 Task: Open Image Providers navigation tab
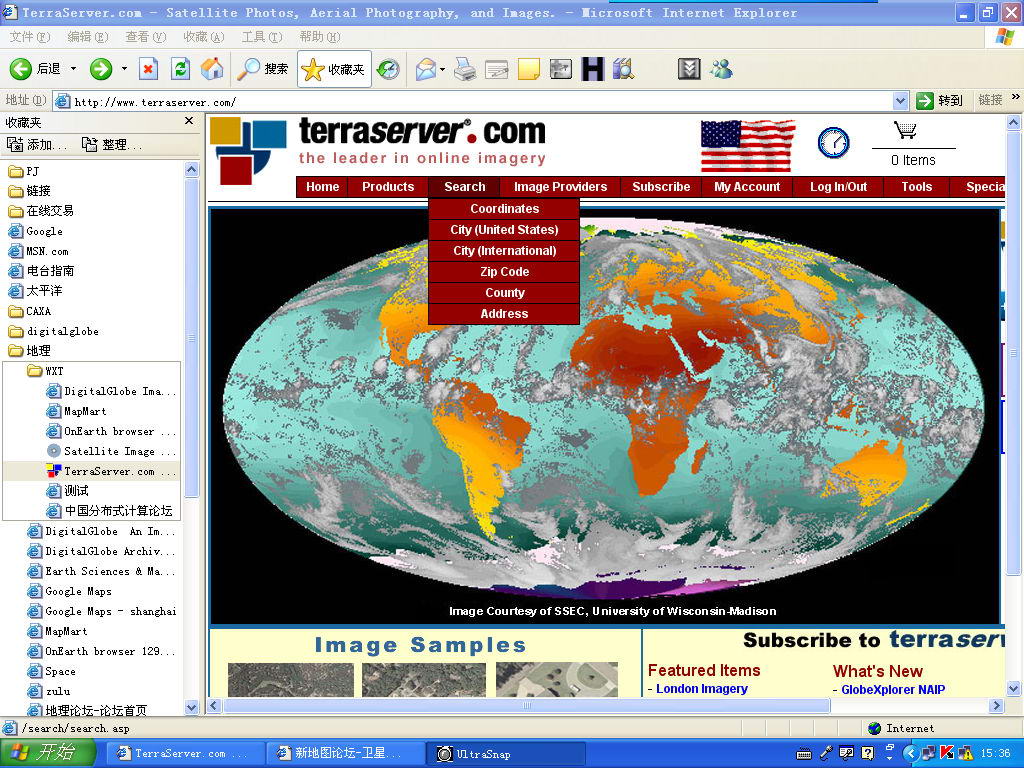click(560, 187)
